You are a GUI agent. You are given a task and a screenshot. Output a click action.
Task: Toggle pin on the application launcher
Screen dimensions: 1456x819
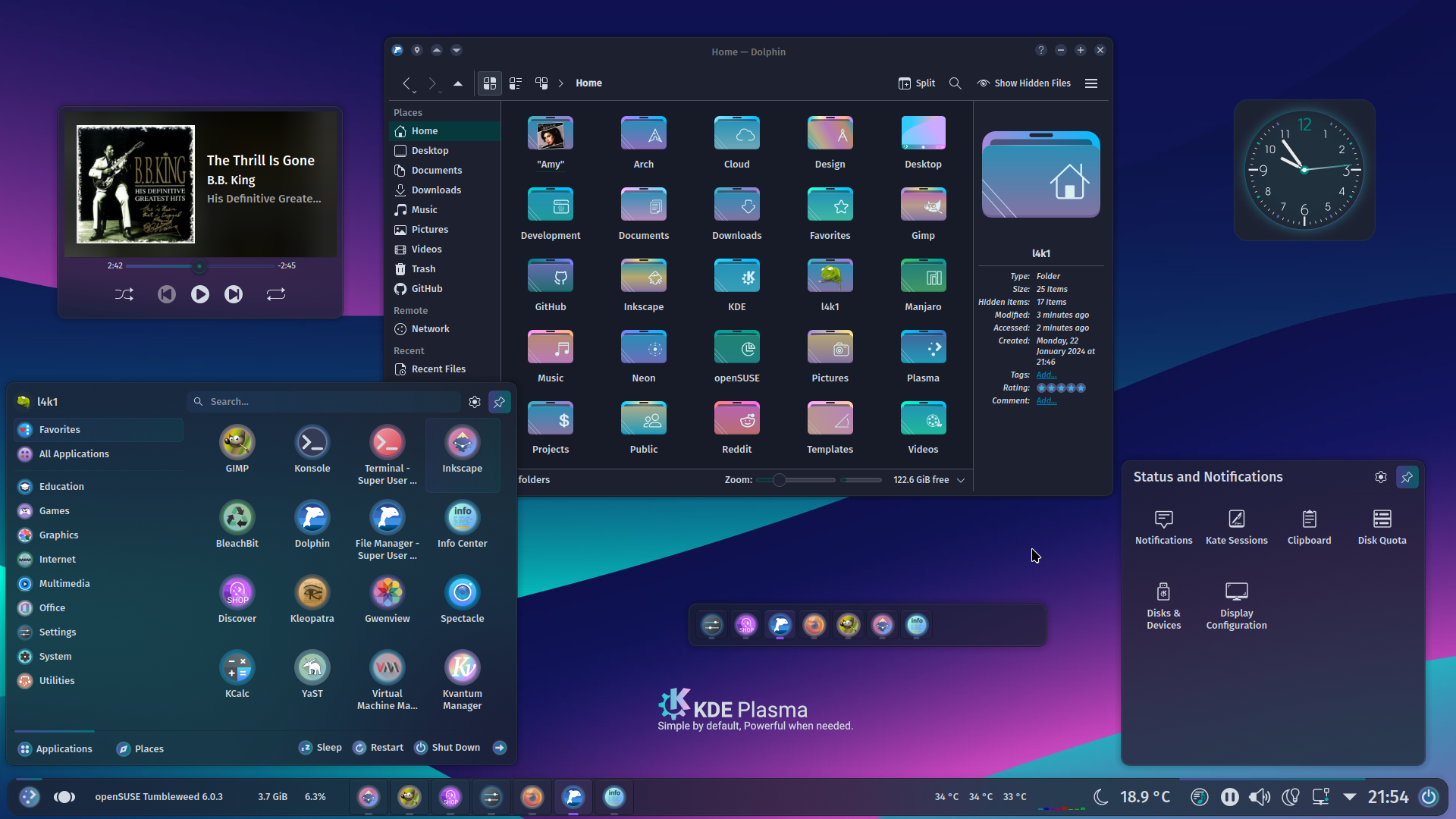pos(499,402)
